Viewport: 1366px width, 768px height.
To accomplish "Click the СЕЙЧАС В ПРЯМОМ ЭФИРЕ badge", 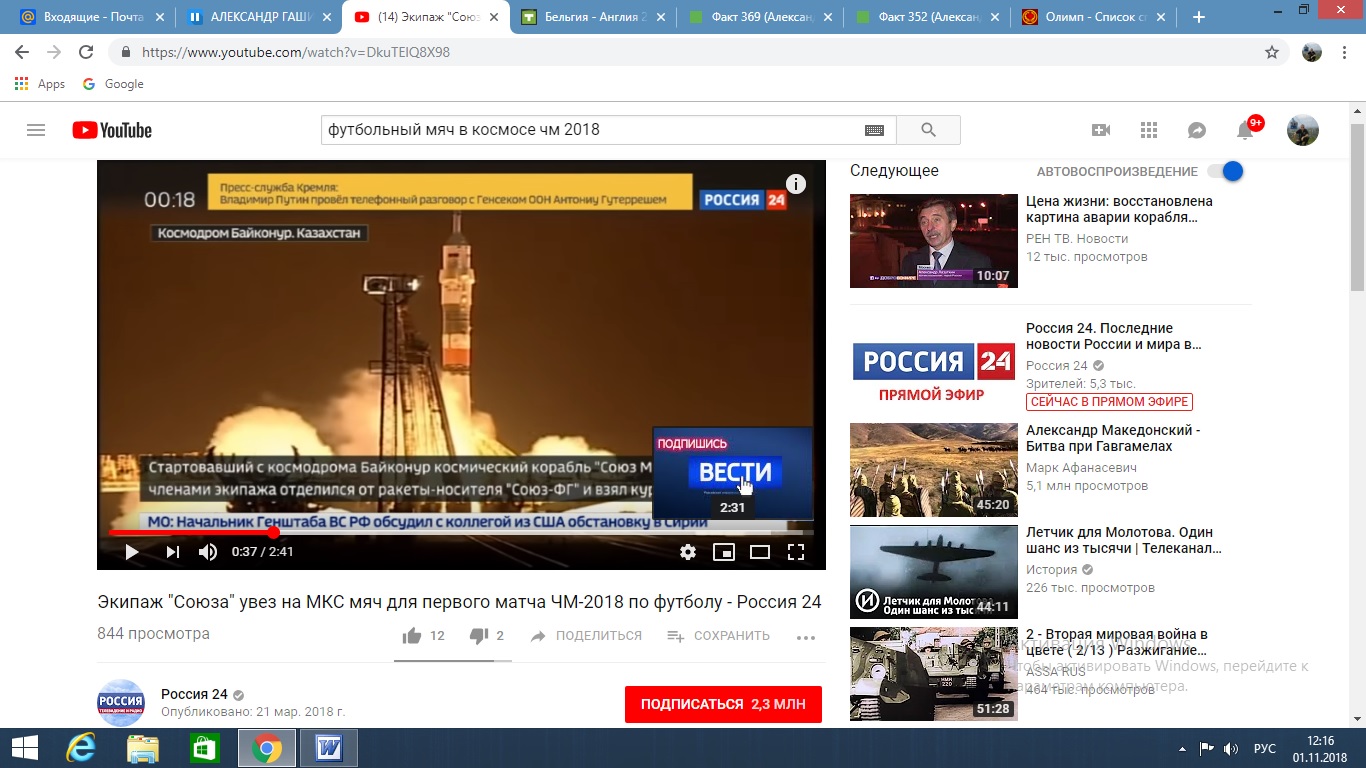I will pyautogui.click(x=1109, y=402).
